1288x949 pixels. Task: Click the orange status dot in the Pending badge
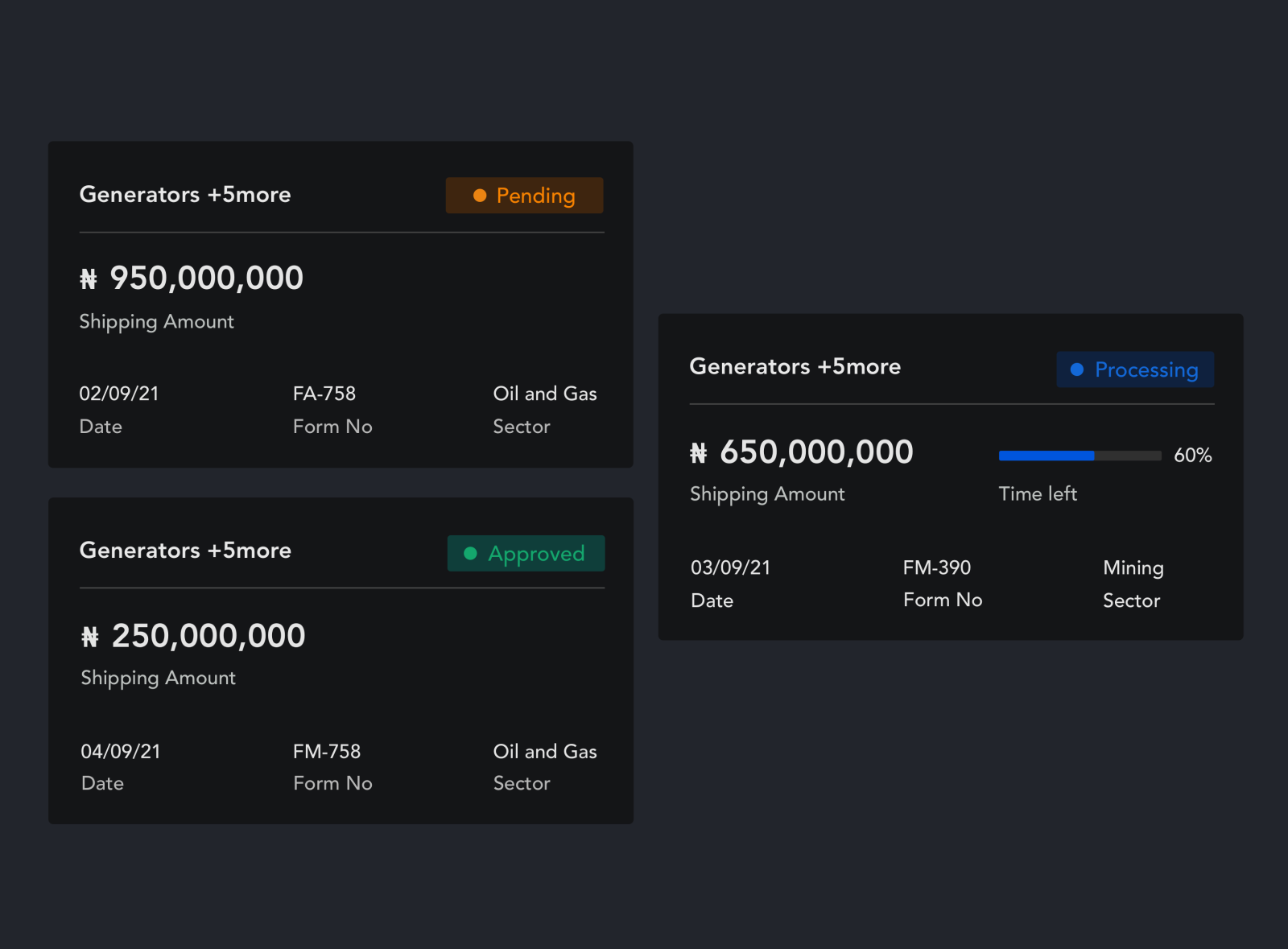pos(480,195)
